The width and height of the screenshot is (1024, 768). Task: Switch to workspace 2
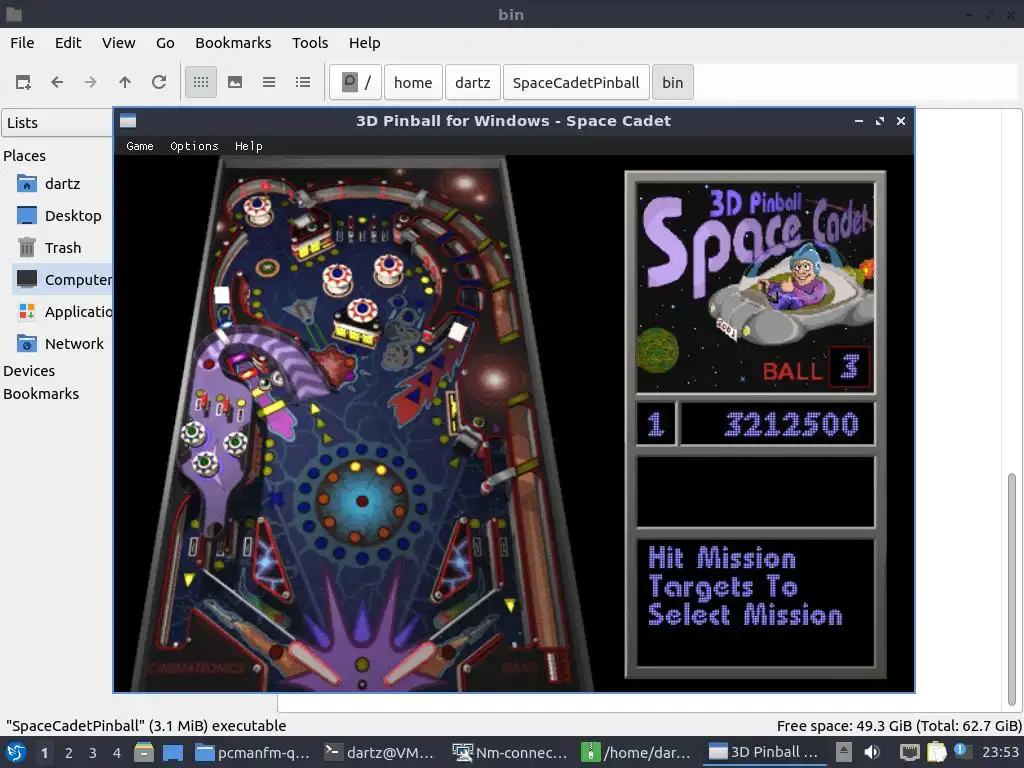69,753
